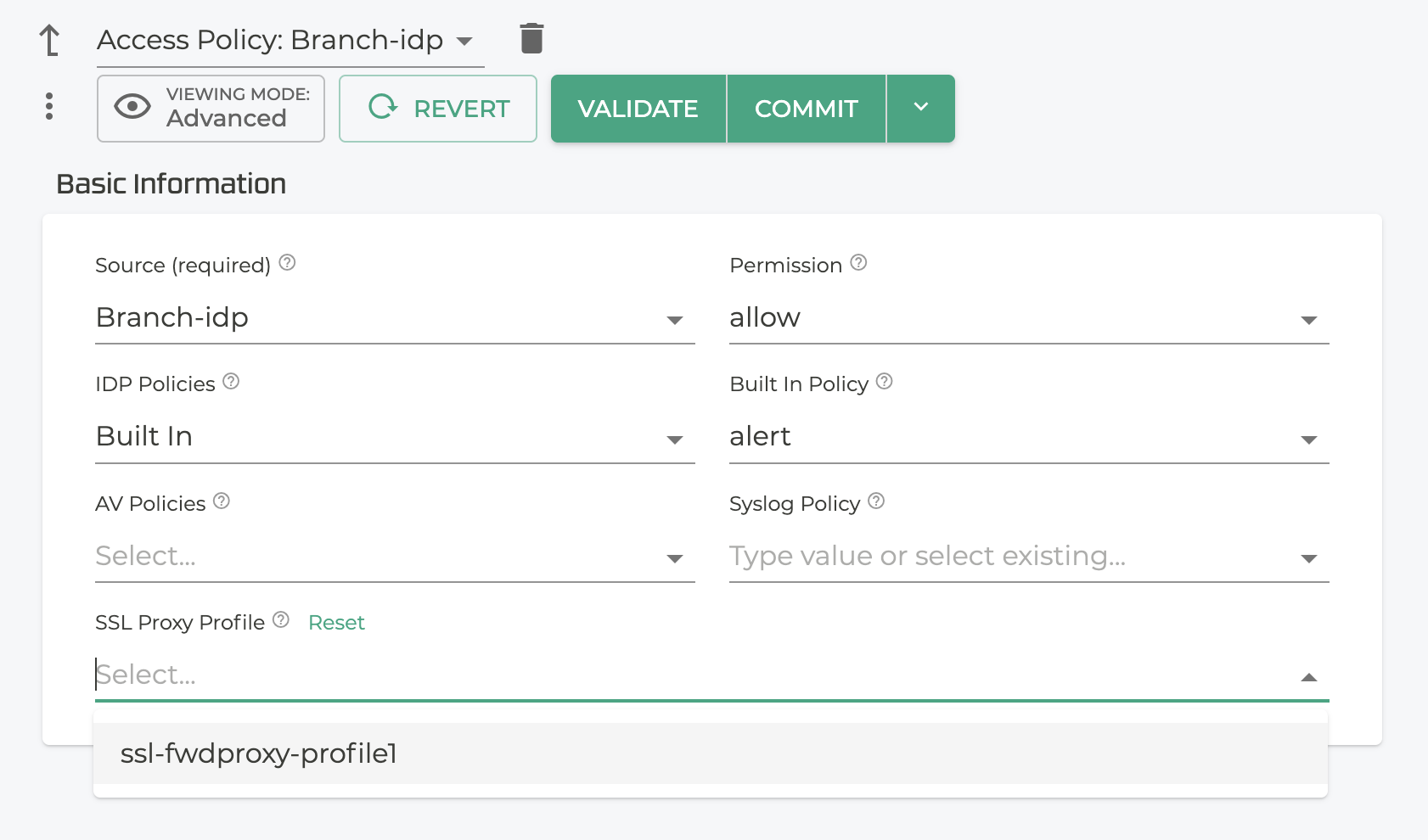Image resolution: width=1428 pixels, height=840 pixels.
Task: Expand the Syslog Policy dropdown arrow
Action: (1309, 558)
